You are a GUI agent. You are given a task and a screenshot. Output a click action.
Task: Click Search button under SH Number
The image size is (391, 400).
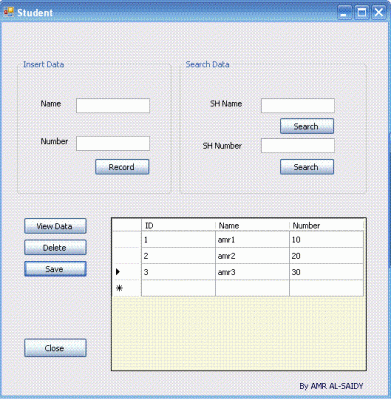coord(307,167)
